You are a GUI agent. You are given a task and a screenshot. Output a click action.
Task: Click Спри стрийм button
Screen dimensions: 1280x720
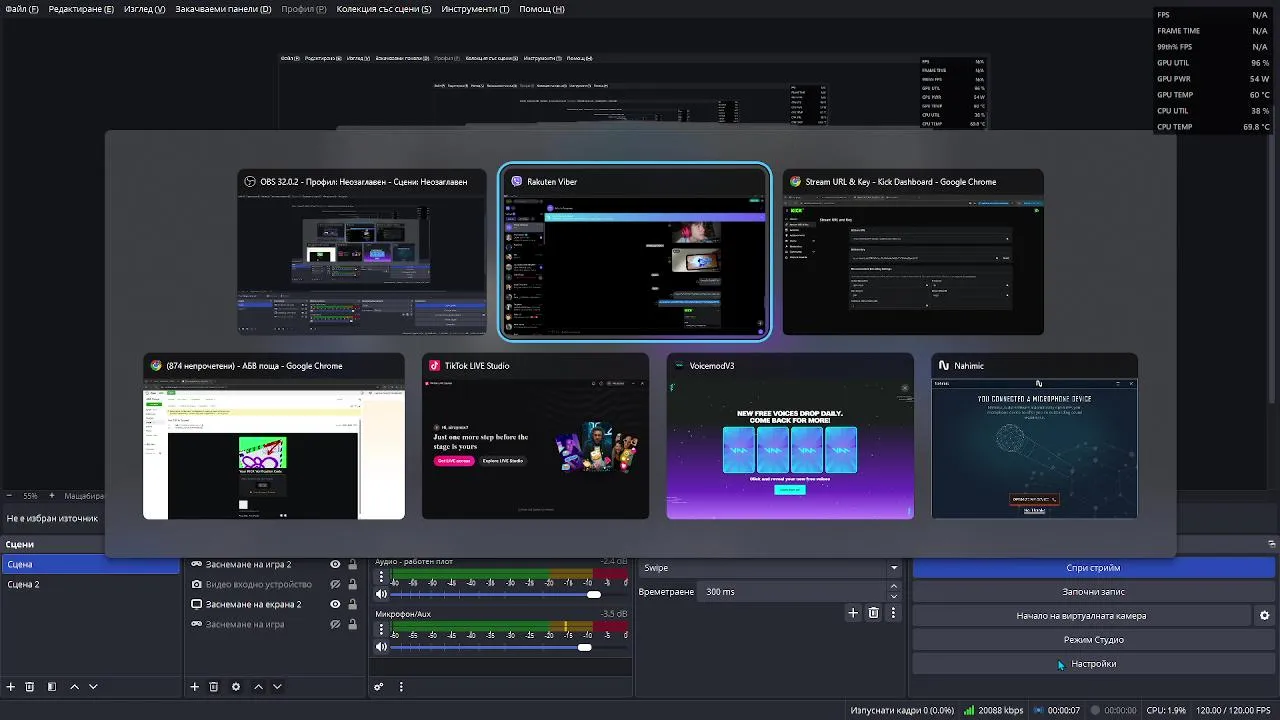coord(1093,568)
